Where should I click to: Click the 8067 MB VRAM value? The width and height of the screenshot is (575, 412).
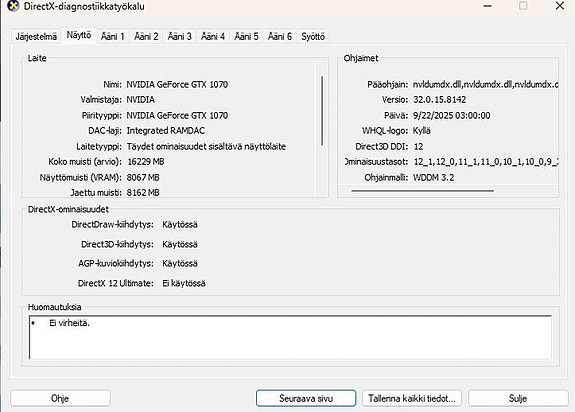click(143, 178)
